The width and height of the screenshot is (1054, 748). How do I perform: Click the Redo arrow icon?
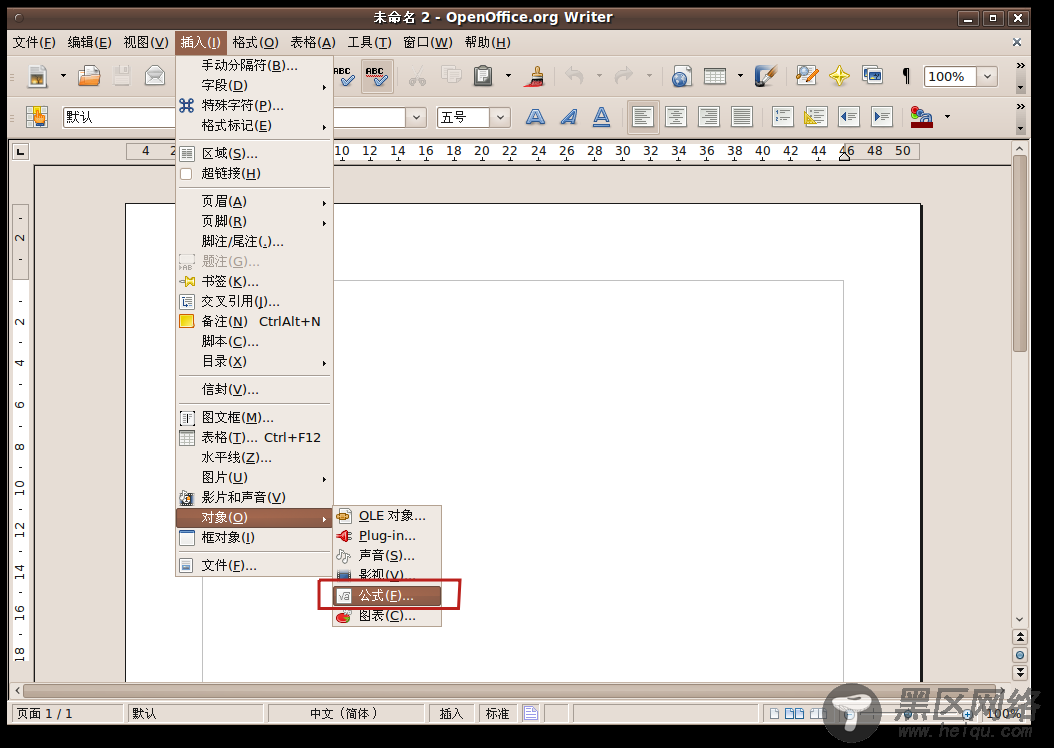click(624, 76)
